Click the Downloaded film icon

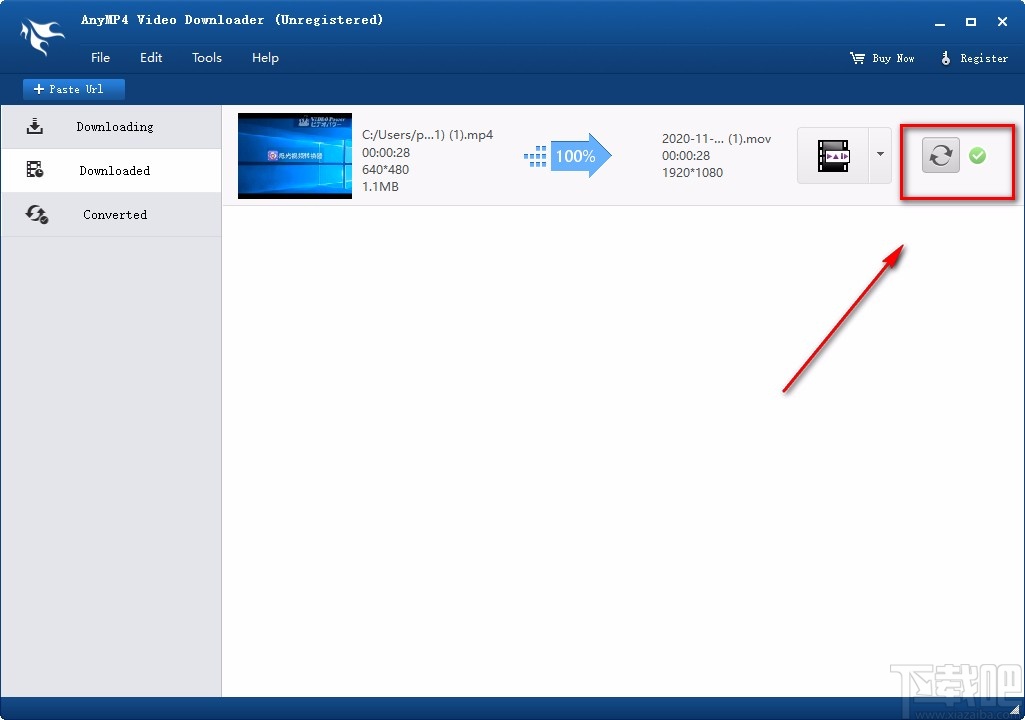coord(35,170)
